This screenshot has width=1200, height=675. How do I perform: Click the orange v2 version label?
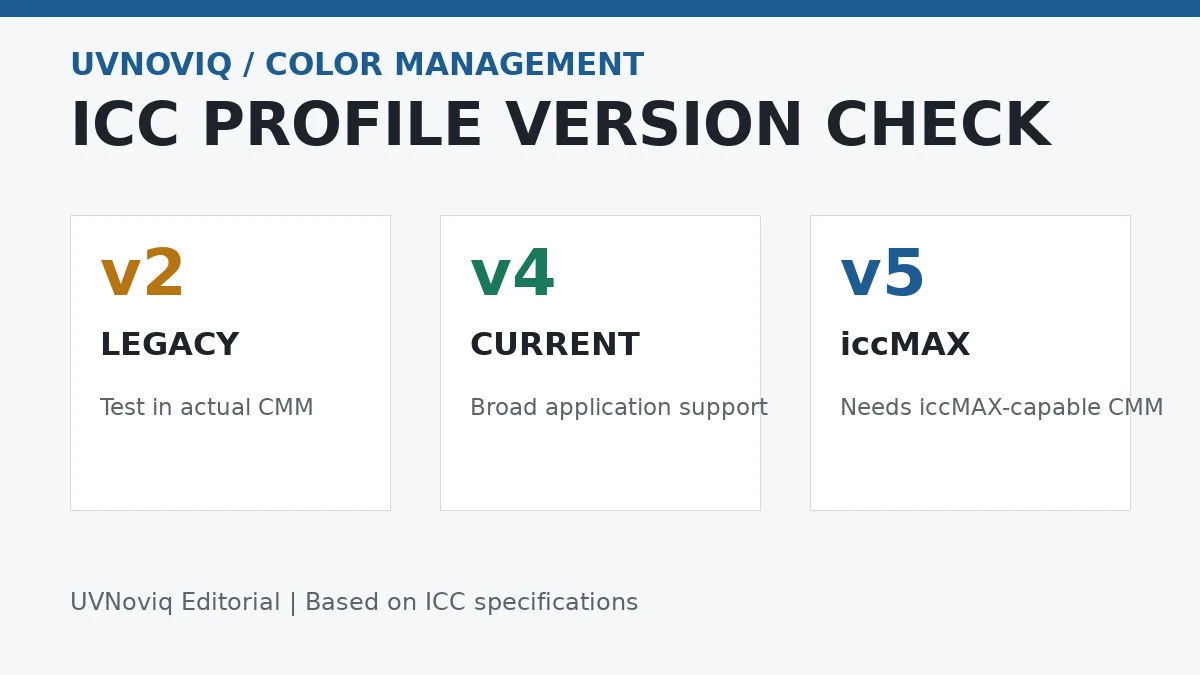point(142,275)
